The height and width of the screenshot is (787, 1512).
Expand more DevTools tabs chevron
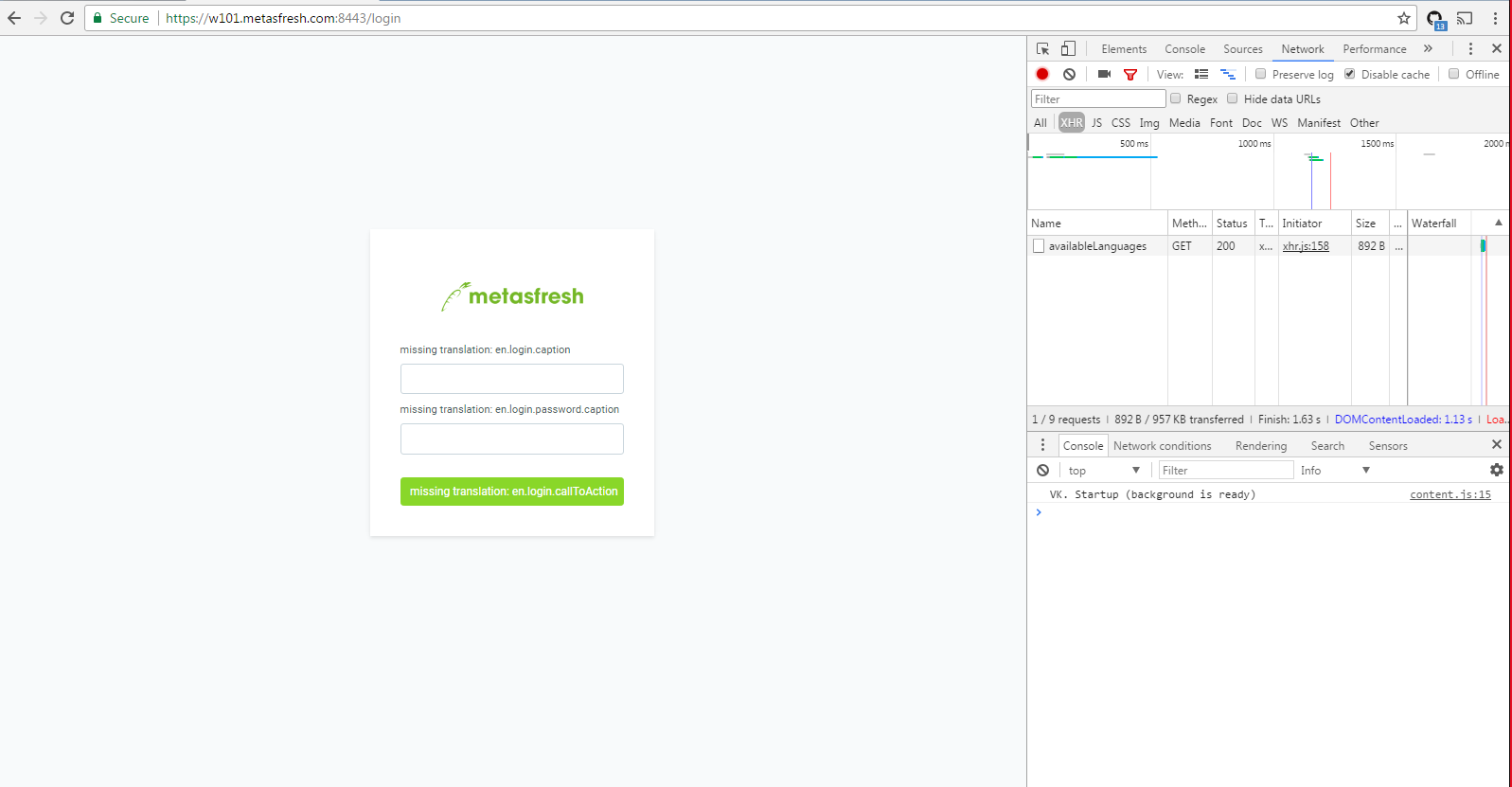coord(1428,48)
